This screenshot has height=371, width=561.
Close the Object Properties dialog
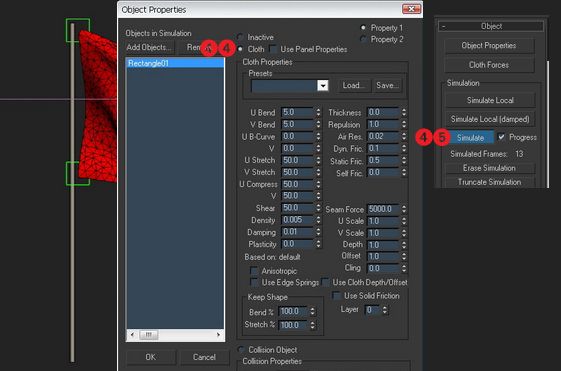pos(411,9)
